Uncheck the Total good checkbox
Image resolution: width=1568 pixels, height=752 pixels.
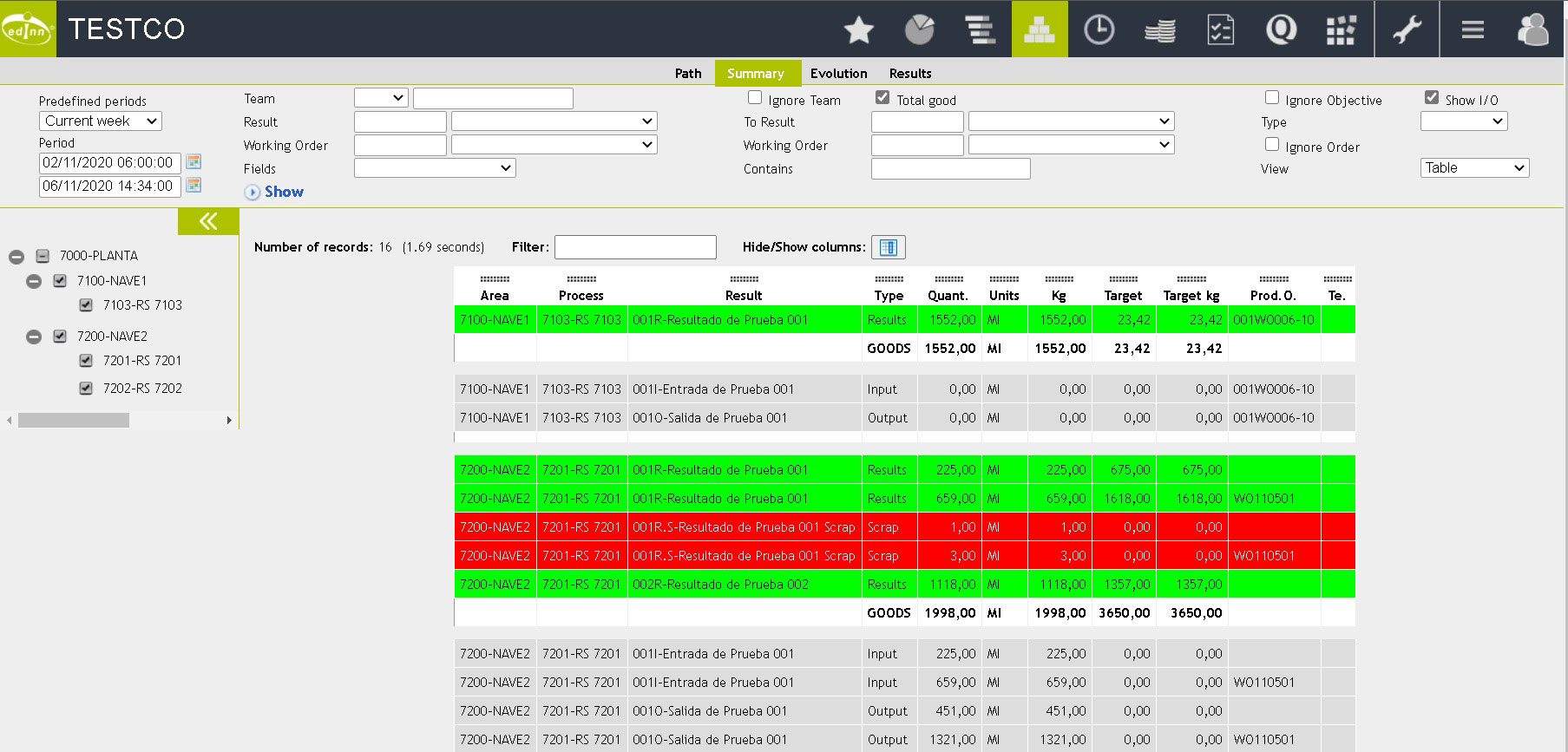[882, 98]
